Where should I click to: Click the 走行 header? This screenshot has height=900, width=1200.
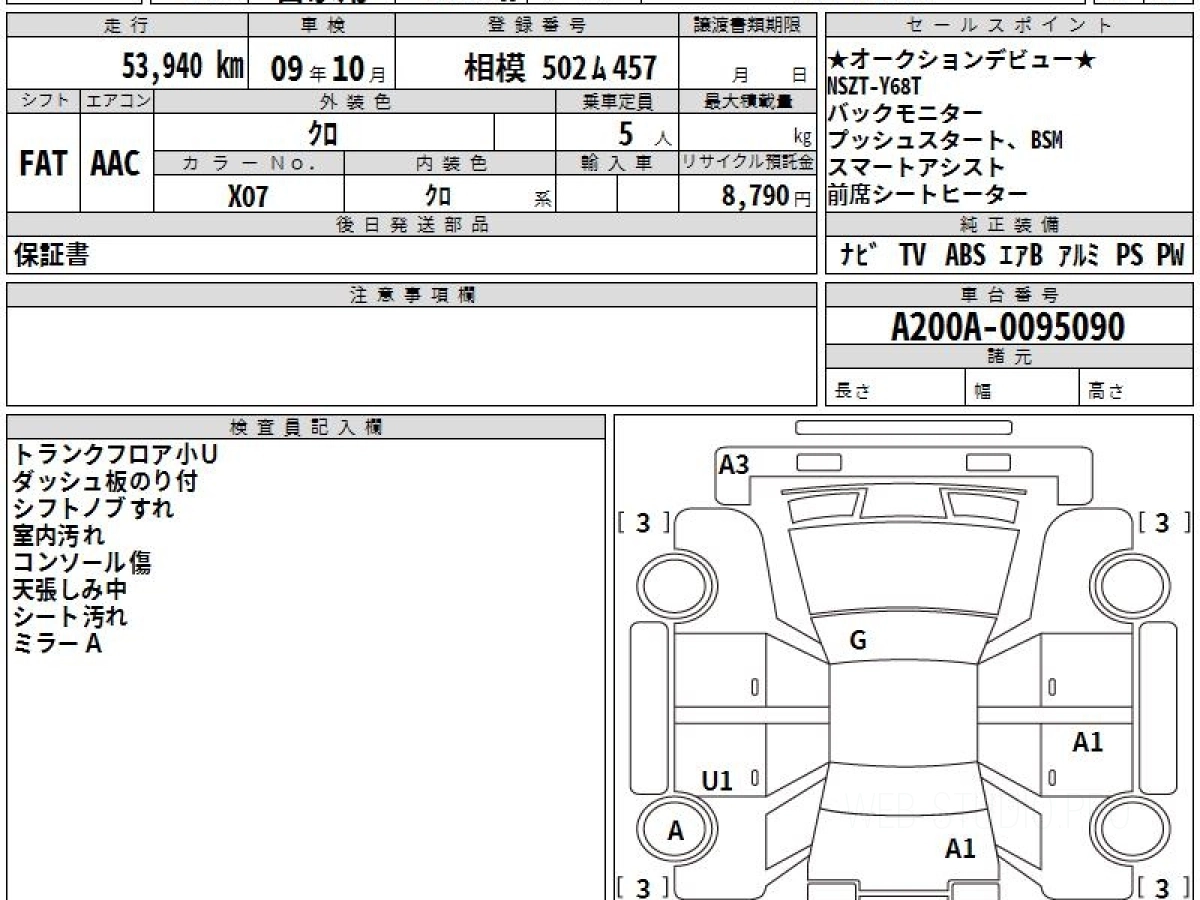[x=126, y=26]
